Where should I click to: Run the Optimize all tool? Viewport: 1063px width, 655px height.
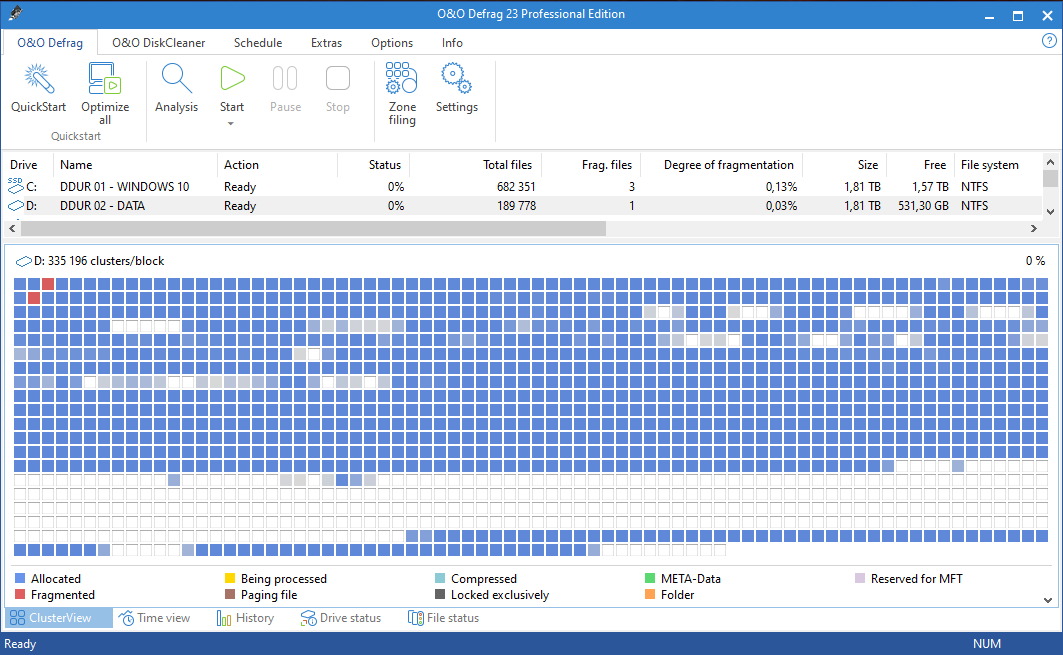[x=105, y=80]
